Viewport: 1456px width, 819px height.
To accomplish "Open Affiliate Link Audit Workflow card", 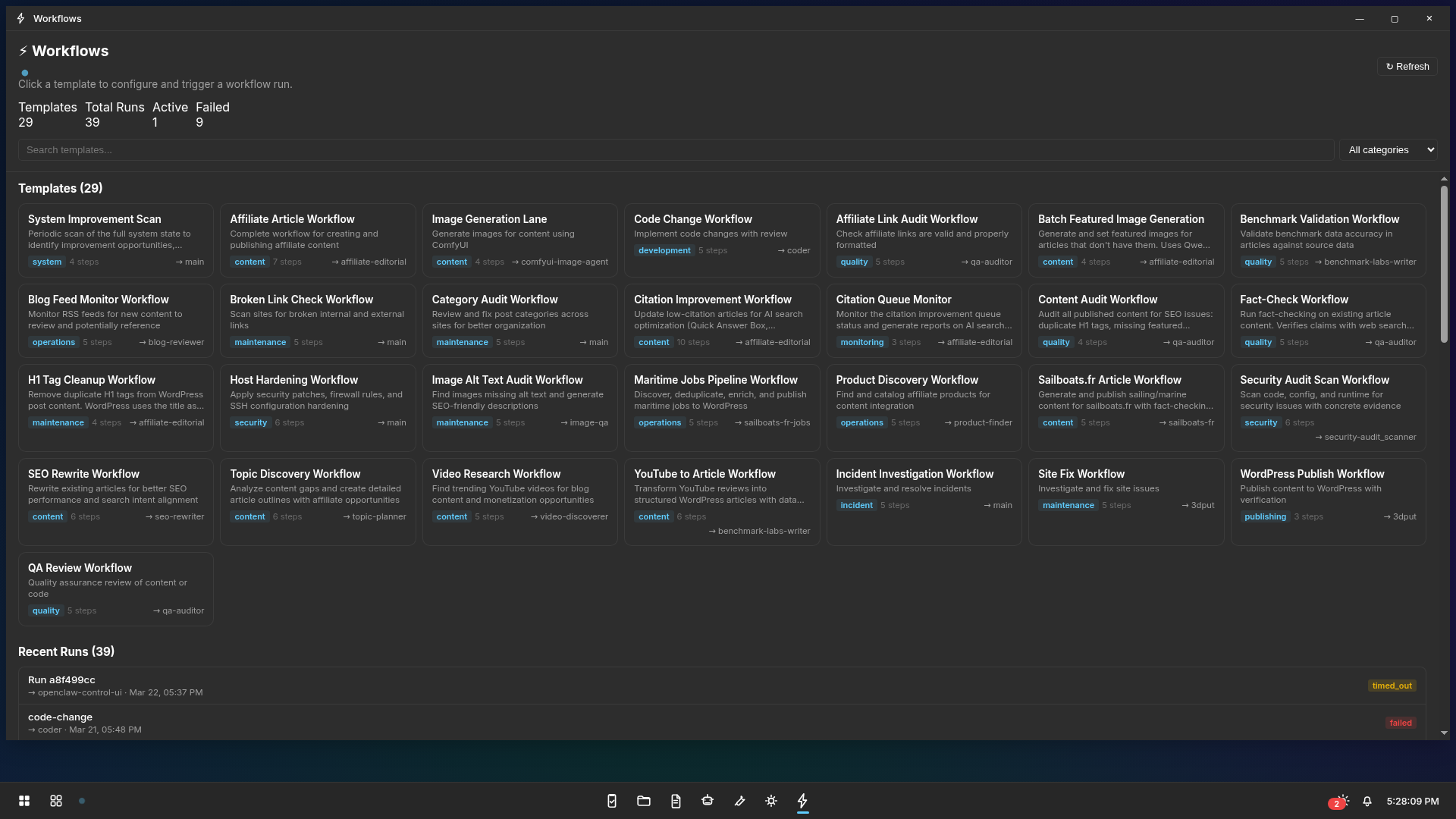I will pyautogui.click(x=924, y=240).
